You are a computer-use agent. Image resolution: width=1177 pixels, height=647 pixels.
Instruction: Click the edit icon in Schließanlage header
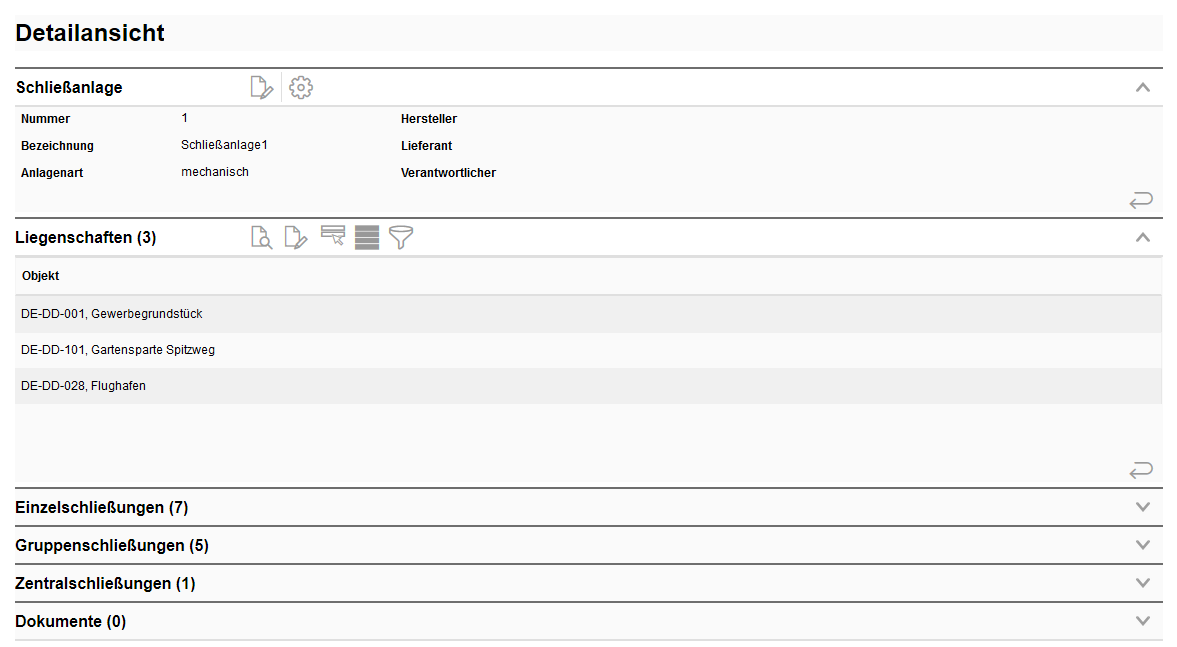261,88
